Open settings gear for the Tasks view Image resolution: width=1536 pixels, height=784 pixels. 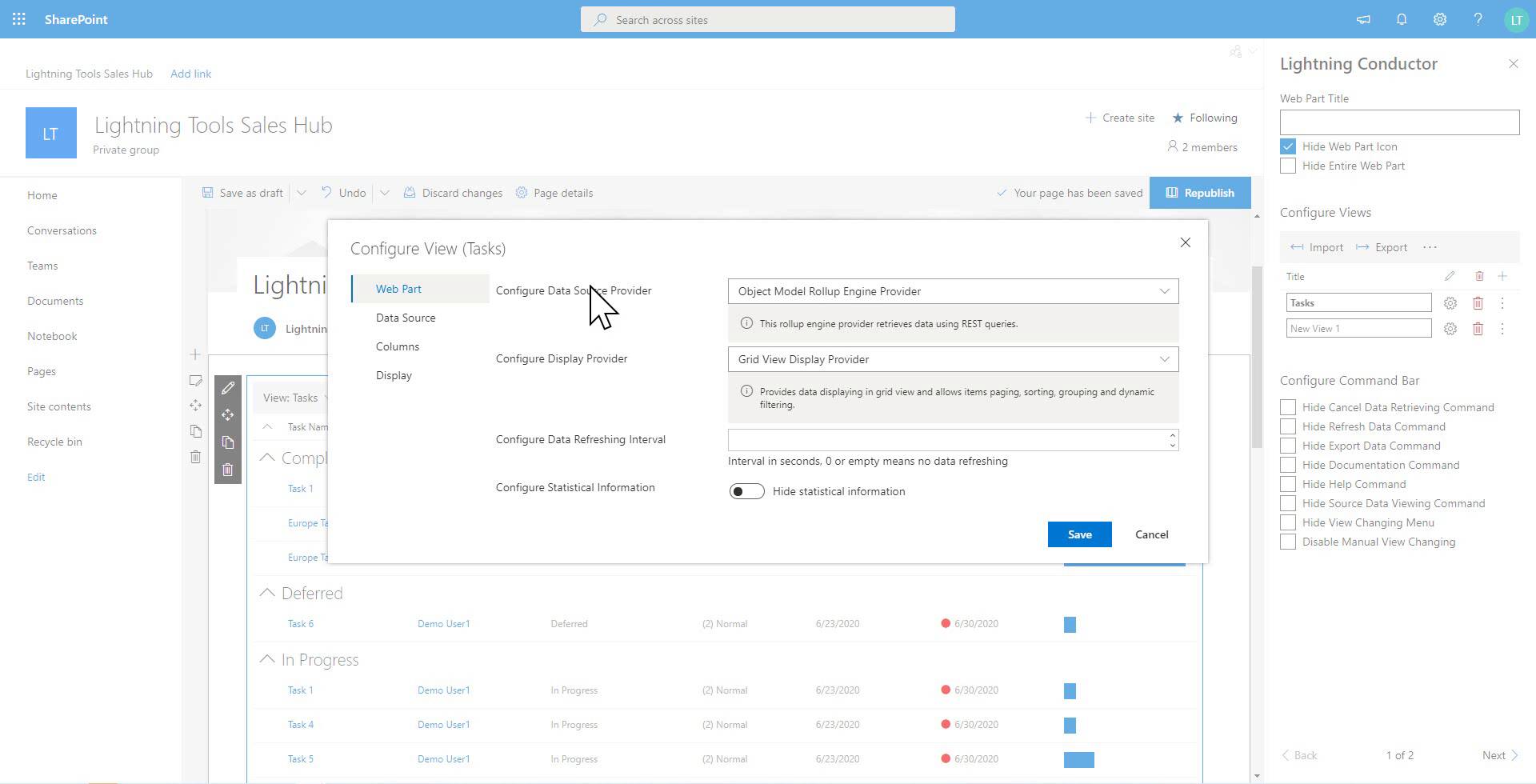[1450, 303]
